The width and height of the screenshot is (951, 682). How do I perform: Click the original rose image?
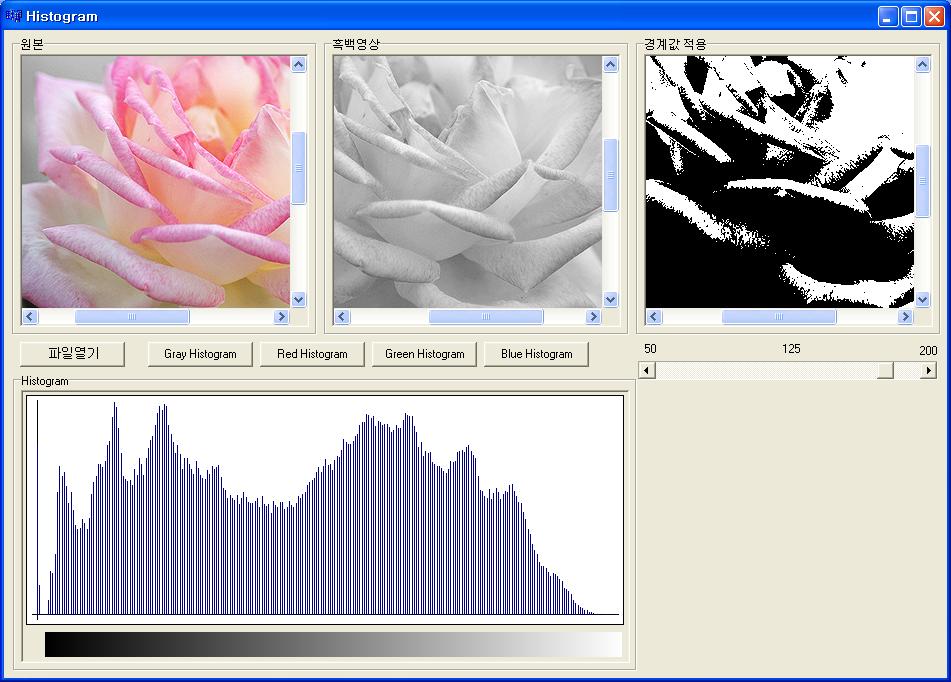point(155,181)
